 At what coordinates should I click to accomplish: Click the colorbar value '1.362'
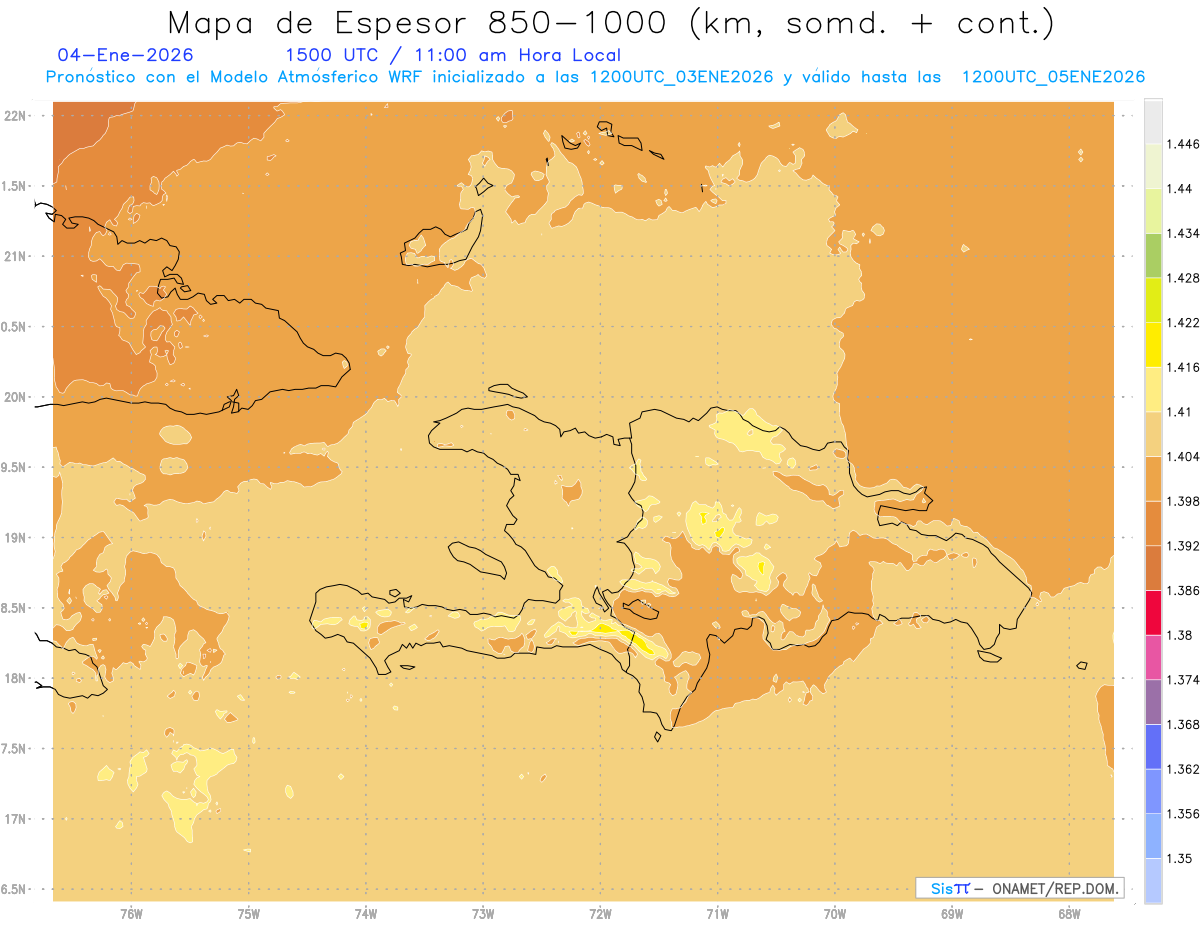pos(1183,769)
